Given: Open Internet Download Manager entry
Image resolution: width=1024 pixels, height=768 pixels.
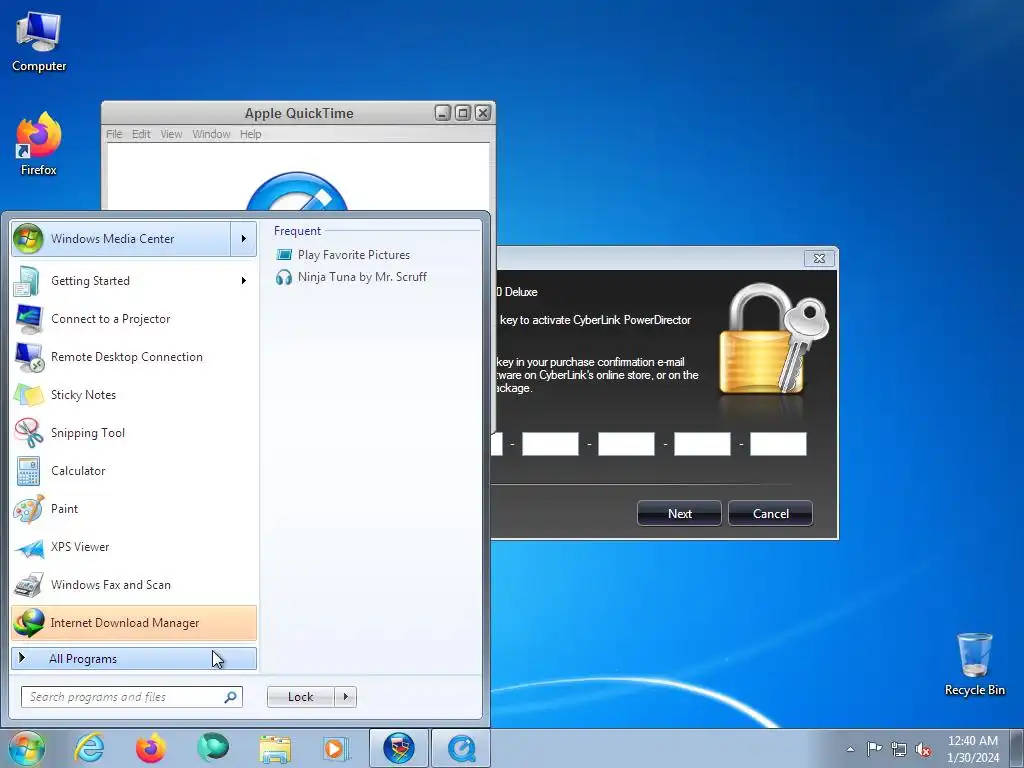Looking at the screenshot, I should tap(134, 622).
